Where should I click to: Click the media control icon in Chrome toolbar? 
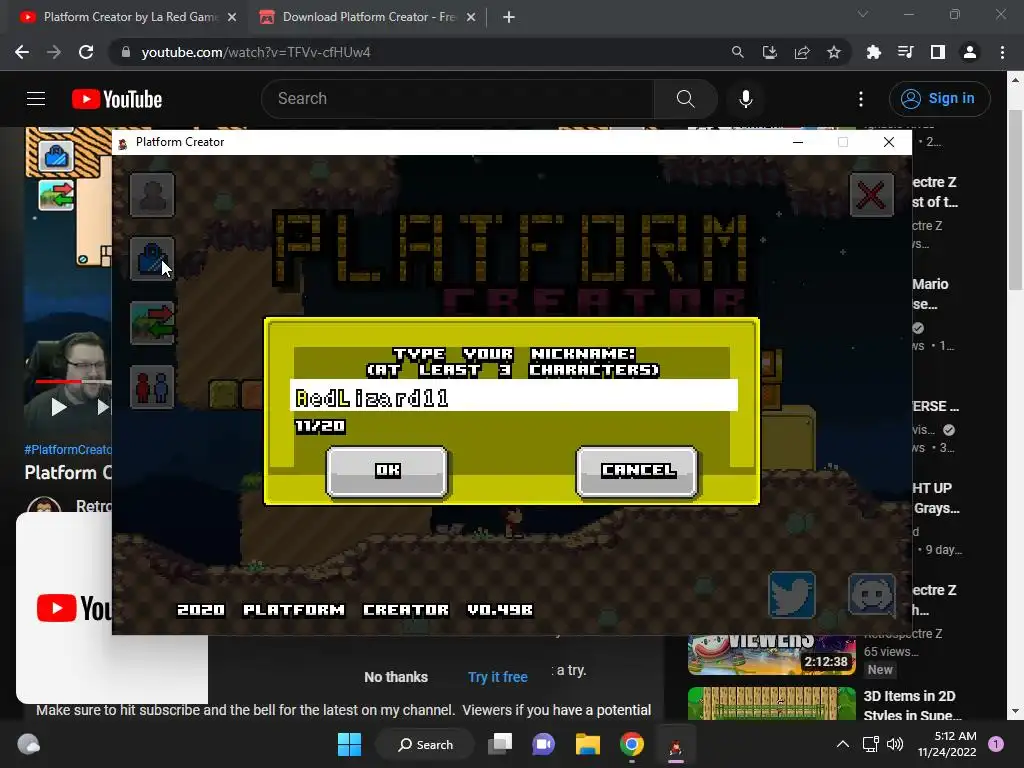905,52
